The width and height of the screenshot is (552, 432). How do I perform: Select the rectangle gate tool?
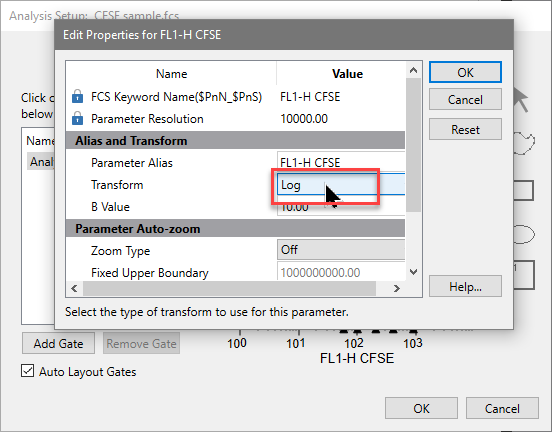(x=524, y=190)
